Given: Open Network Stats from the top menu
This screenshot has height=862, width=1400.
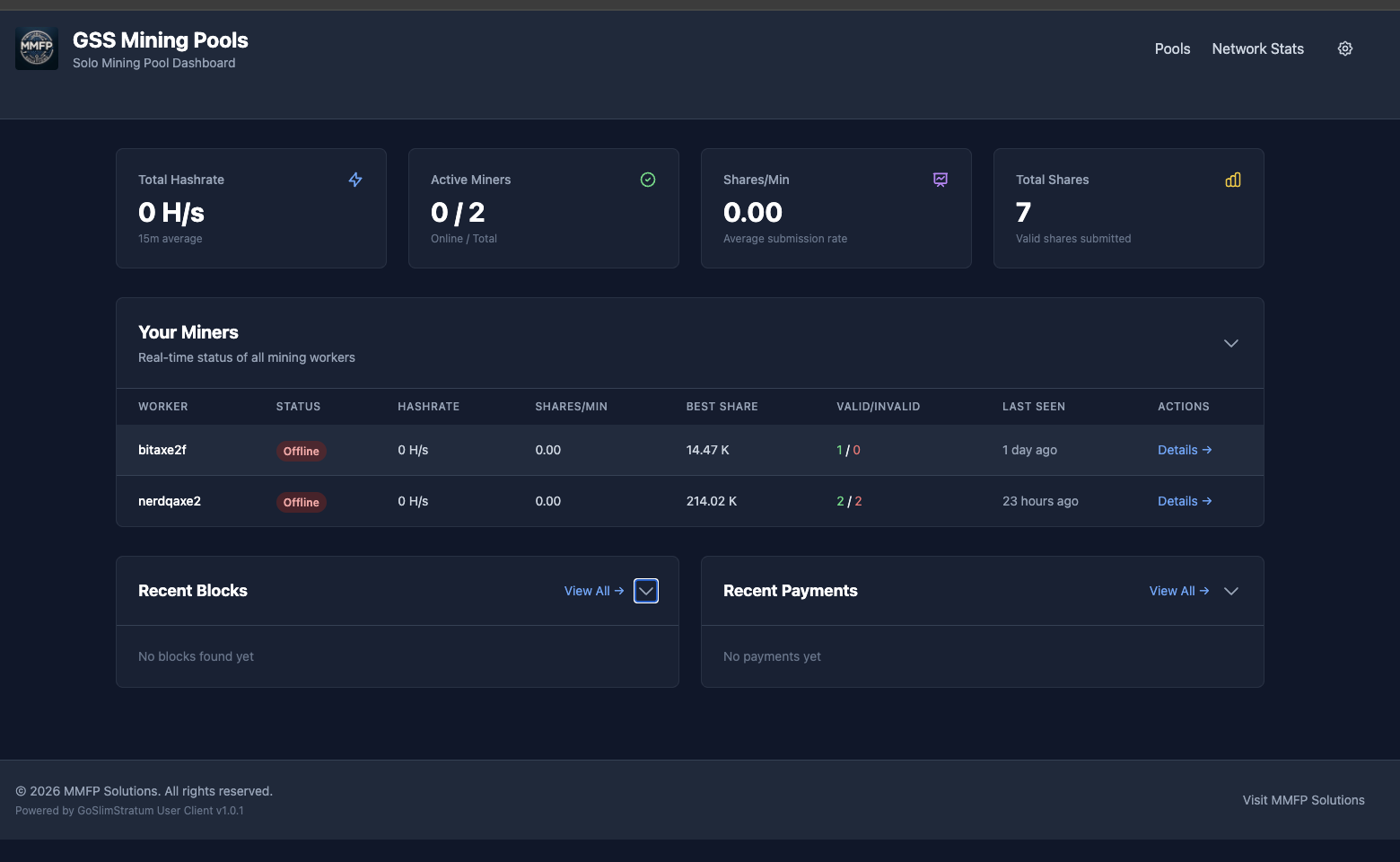Looking at the screenshot, I should (x=1257, y=48).
